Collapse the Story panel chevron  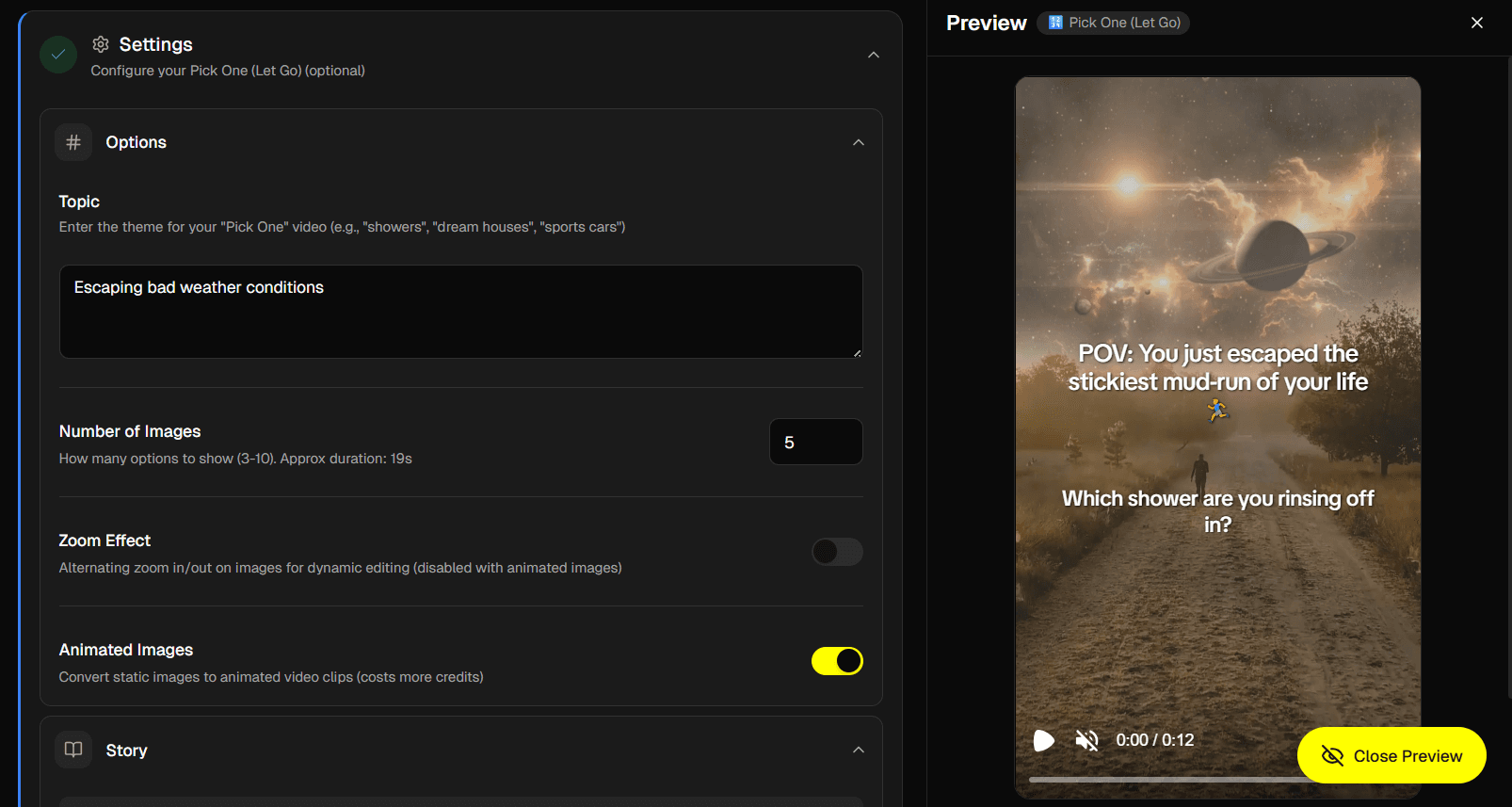[x=859, y=750]
